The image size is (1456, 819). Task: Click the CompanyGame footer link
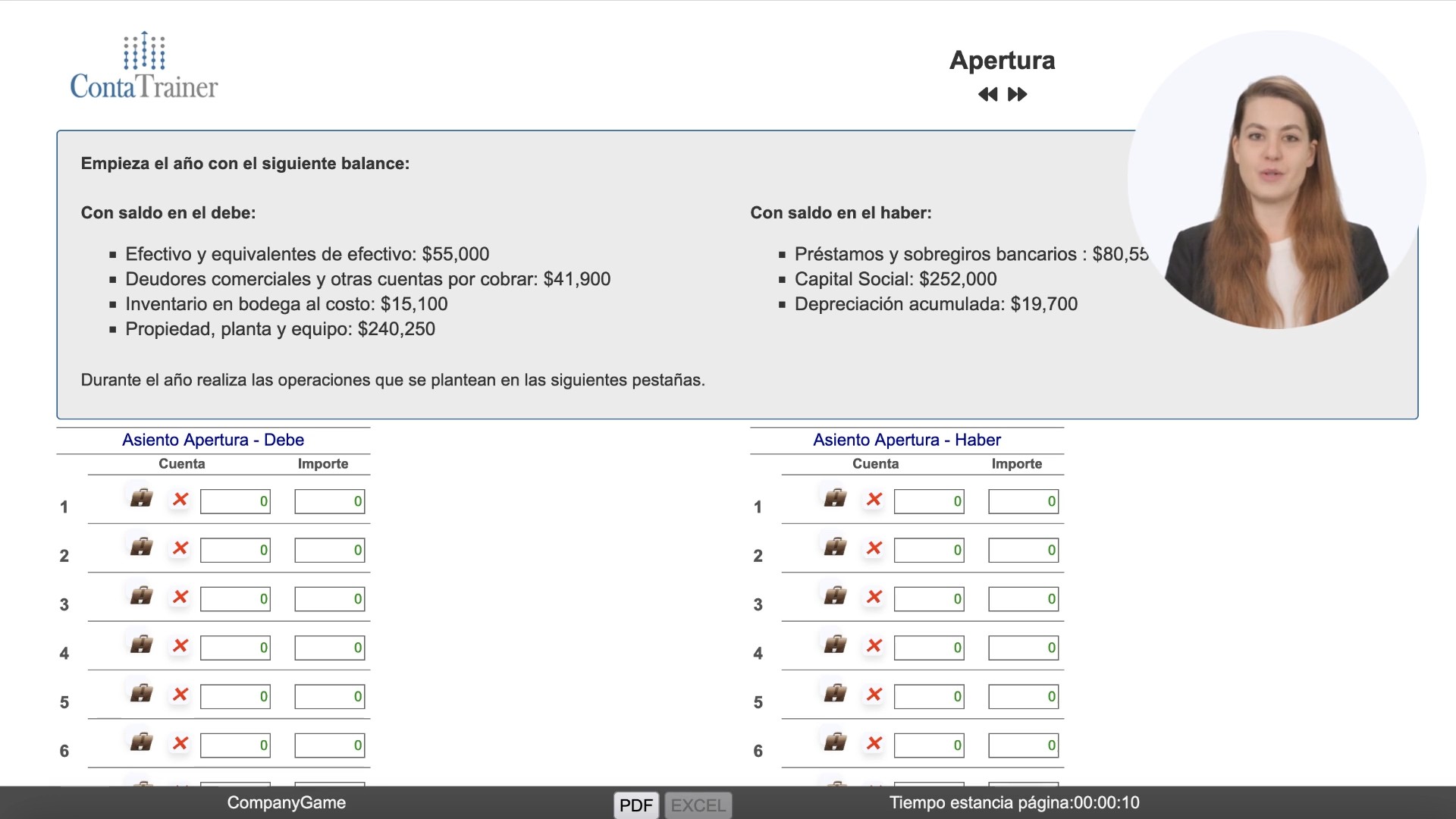[x=287, y=802]
